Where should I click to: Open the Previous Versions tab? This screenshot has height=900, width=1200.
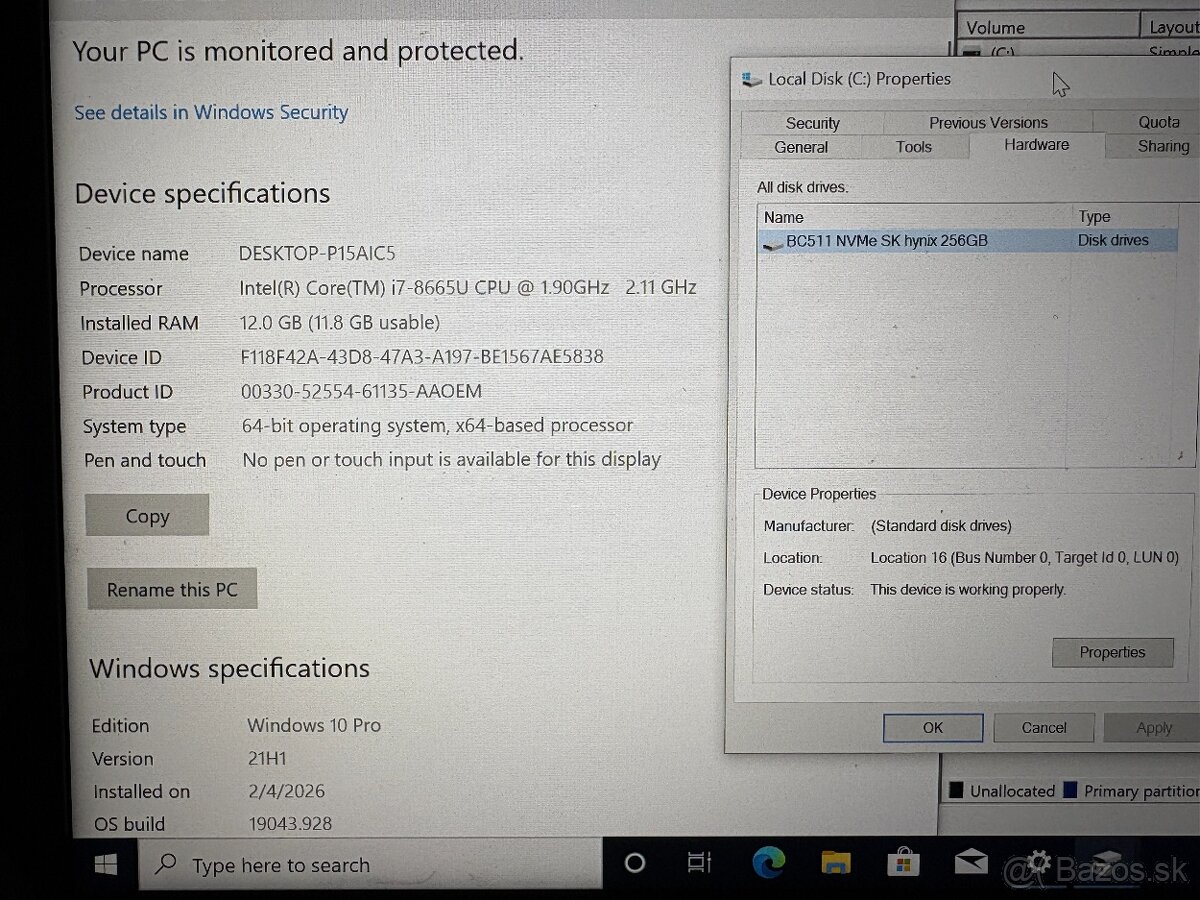(988, 122)
